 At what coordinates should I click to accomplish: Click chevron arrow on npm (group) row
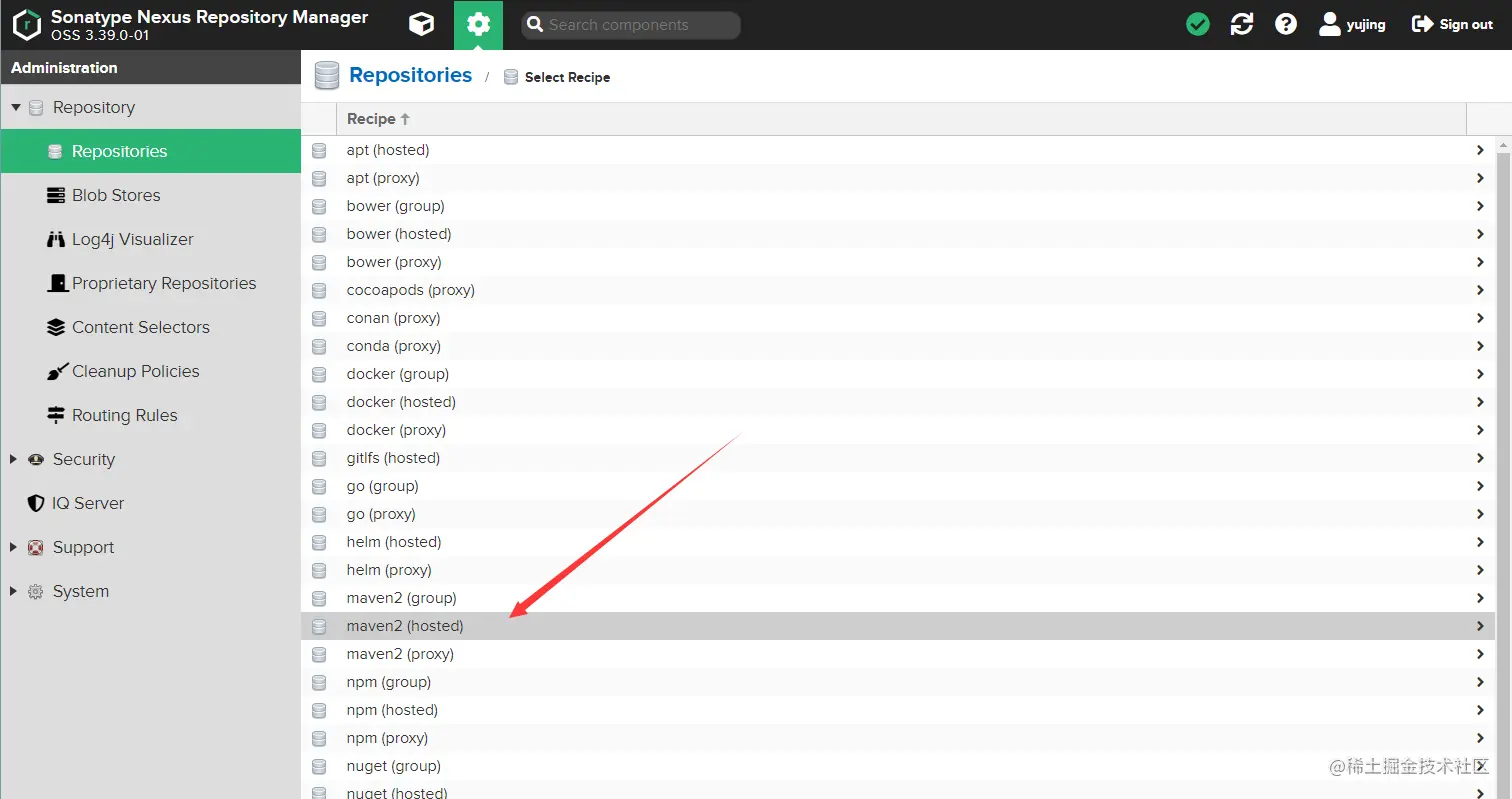pos(1480,682)
